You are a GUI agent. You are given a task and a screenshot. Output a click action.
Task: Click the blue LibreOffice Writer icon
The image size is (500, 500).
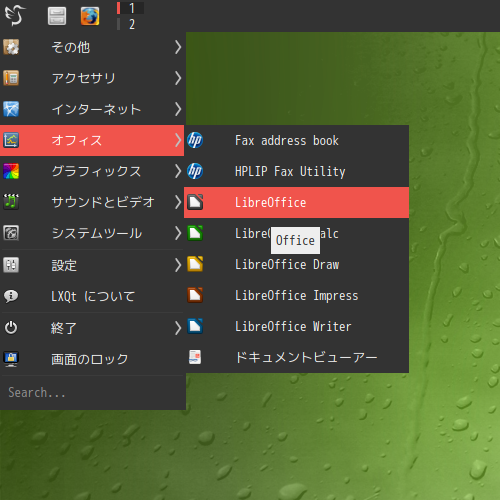click(195, 326)
